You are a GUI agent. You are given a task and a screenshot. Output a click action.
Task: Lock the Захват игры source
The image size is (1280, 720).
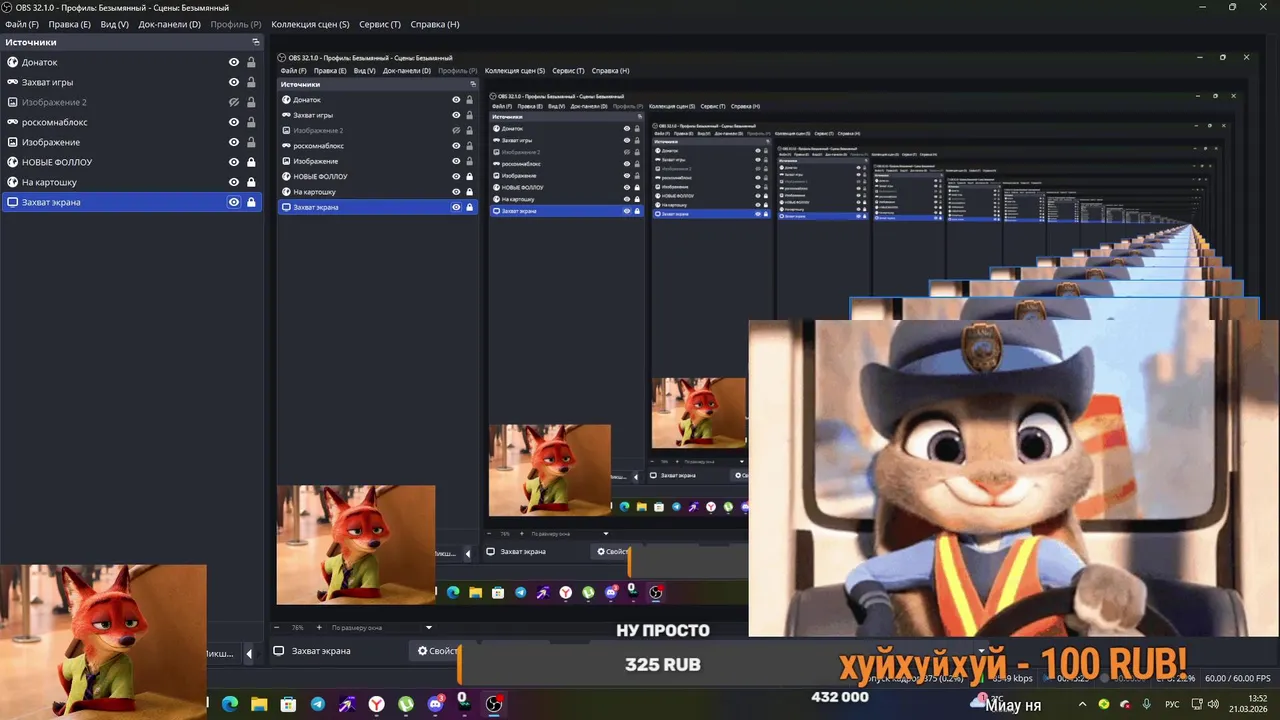251,82
